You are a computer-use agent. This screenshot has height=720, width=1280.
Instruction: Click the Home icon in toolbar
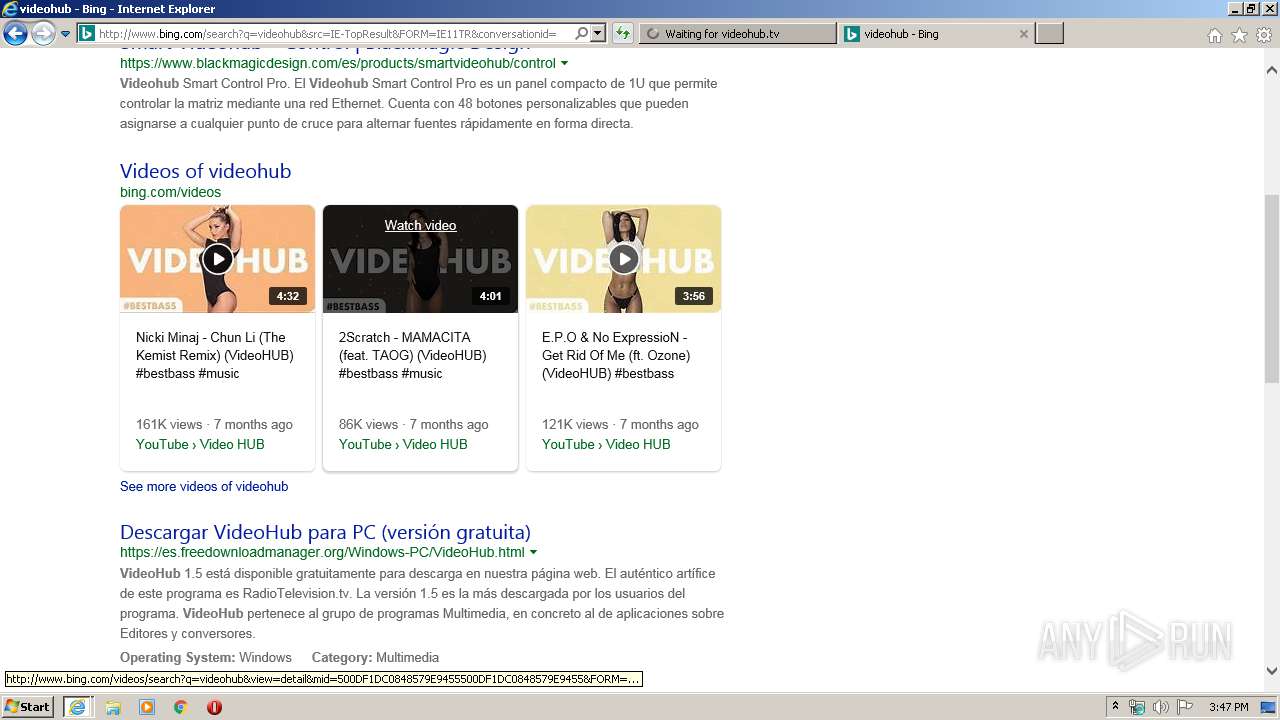1214,35
